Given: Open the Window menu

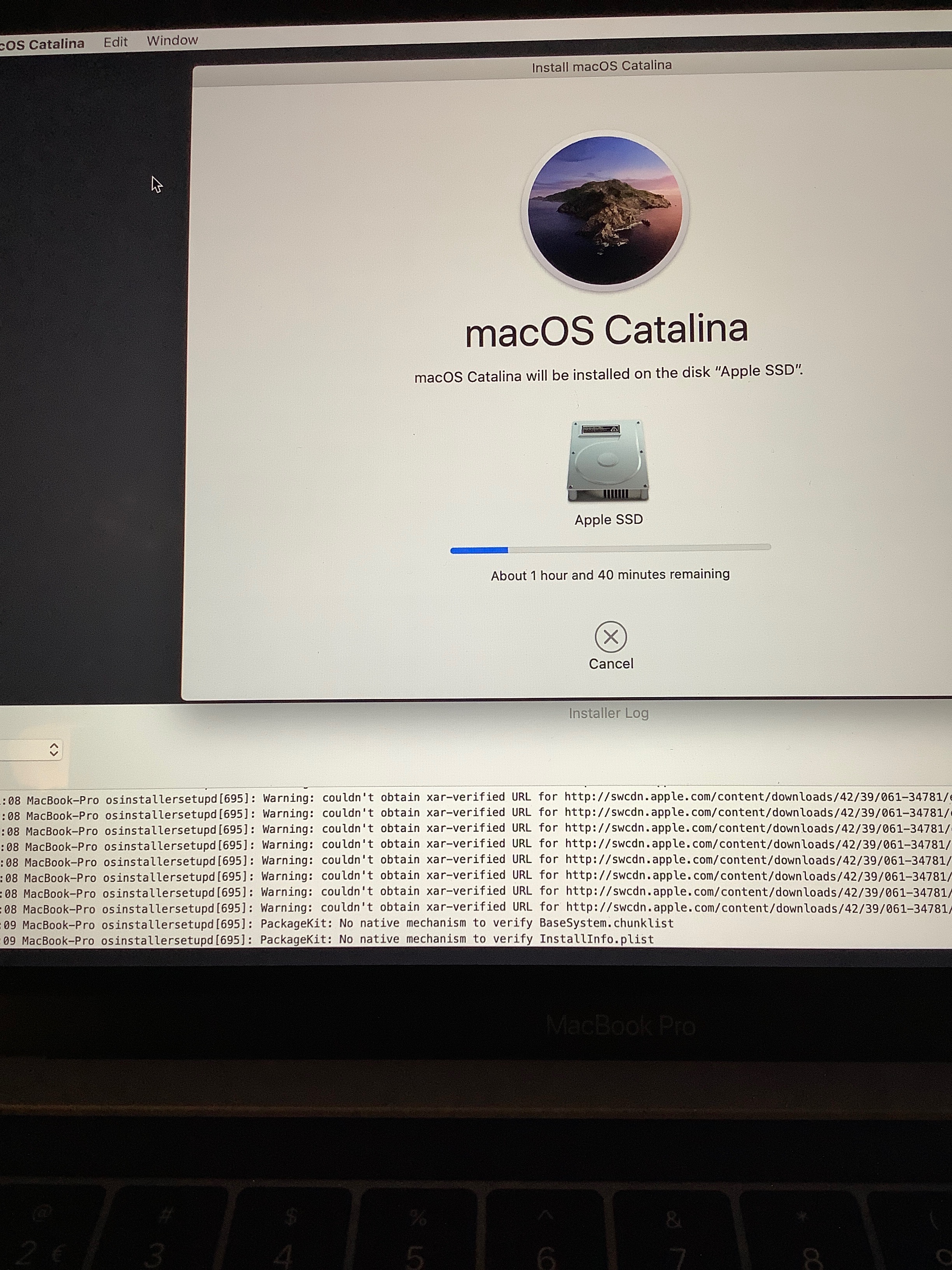Looking at the screenshot, I should (x=171, y=40).
